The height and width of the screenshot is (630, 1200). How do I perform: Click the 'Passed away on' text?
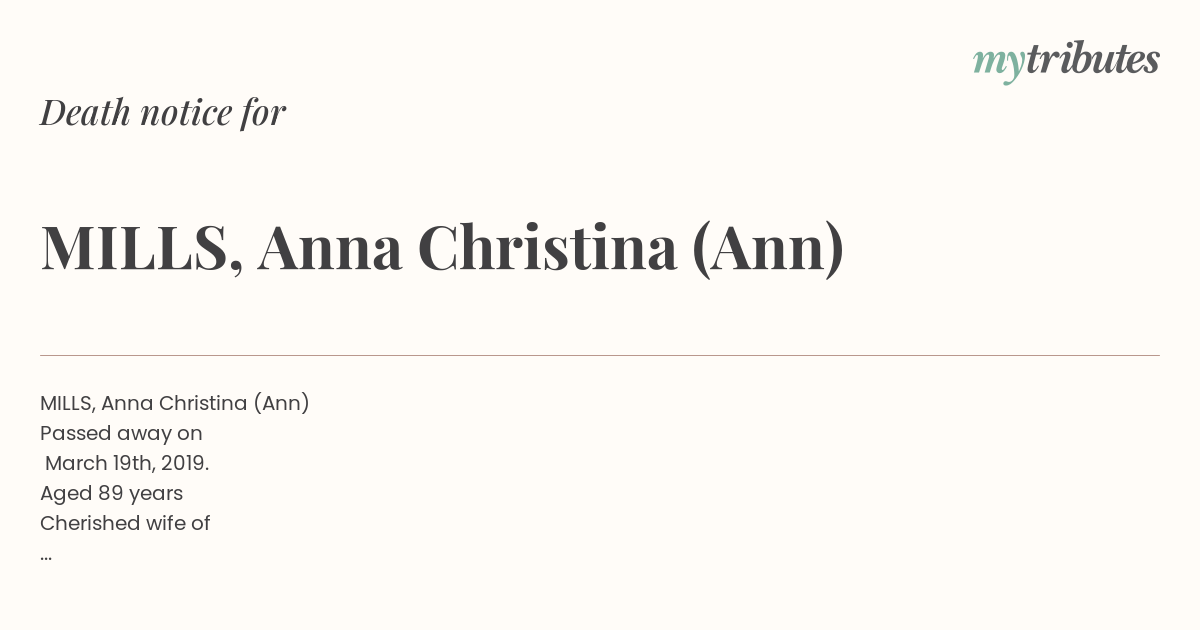121,434
